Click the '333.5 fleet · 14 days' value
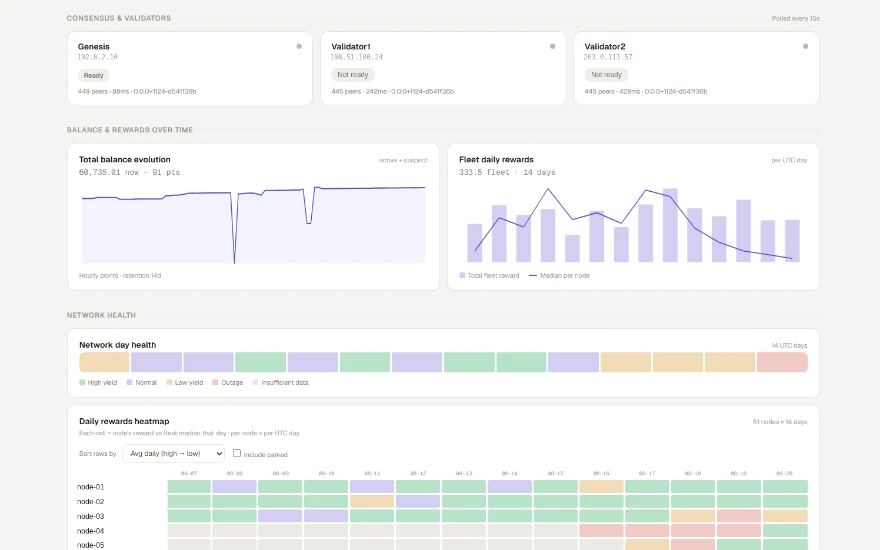The height and width of the screenshot is (550, 880). tap(507, 172)
